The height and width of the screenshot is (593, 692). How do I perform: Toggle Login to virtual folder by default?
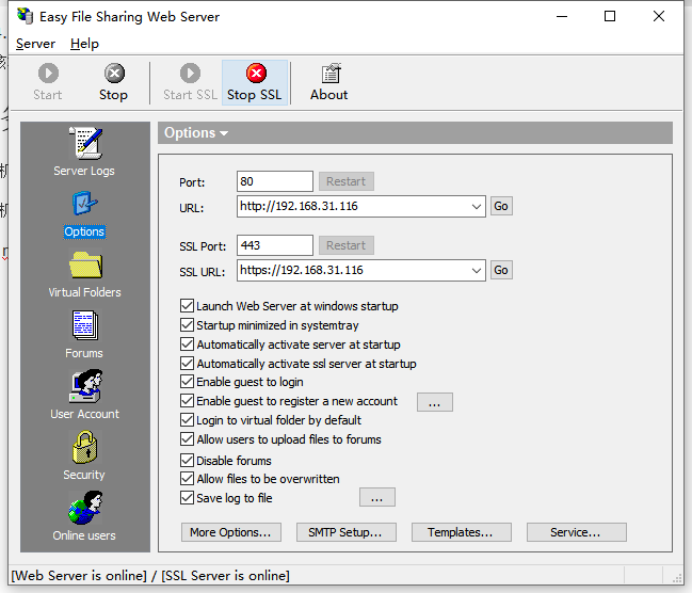pyautogui.click(x=187, y=420)
